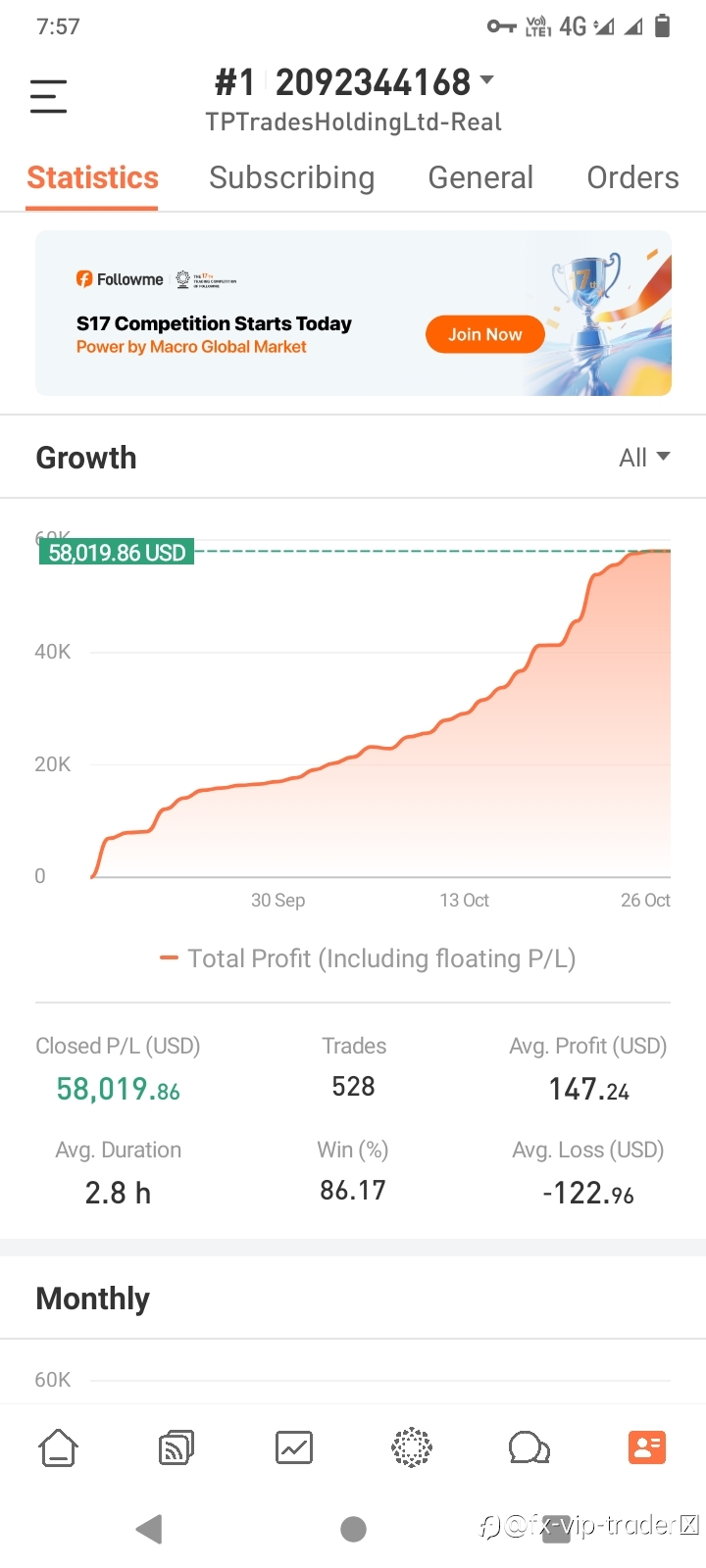Open the chart icon in bottom navigation
Viewport: 706px width, 1568px height.
[x=294, y=1447]
